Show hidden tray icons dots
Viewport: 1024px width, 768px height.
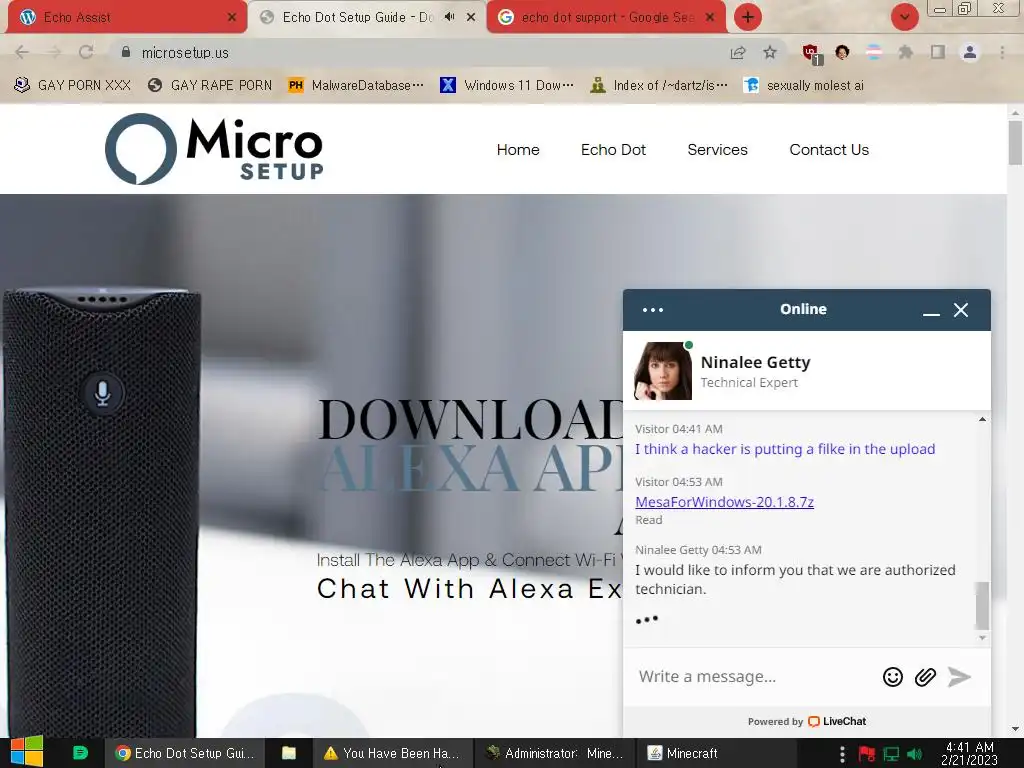842,754
